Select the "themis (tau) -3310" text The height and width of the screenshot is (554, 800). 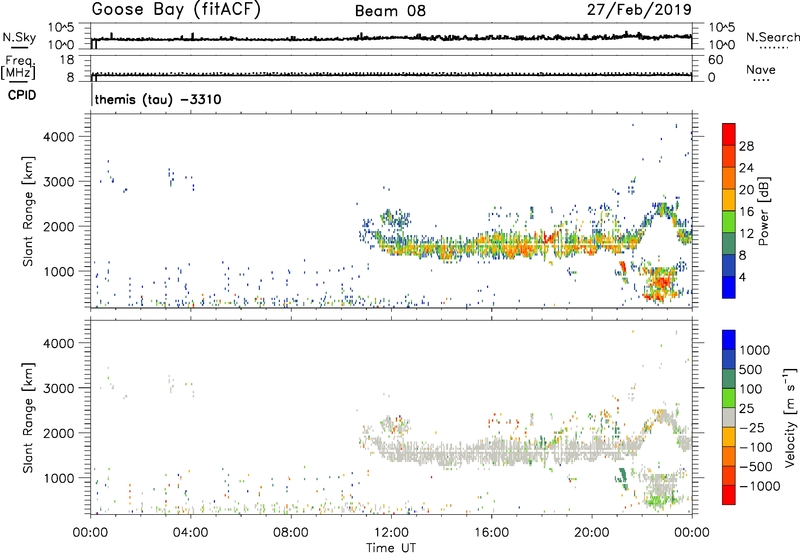[158, 99]
